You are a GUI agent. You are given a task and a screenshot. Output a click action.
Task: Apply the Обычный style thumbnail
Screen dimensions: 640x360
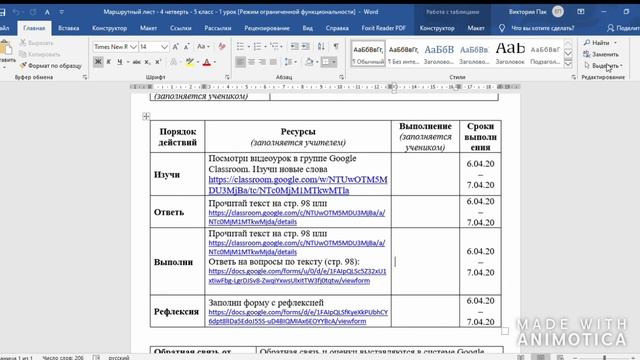point(368,54)
